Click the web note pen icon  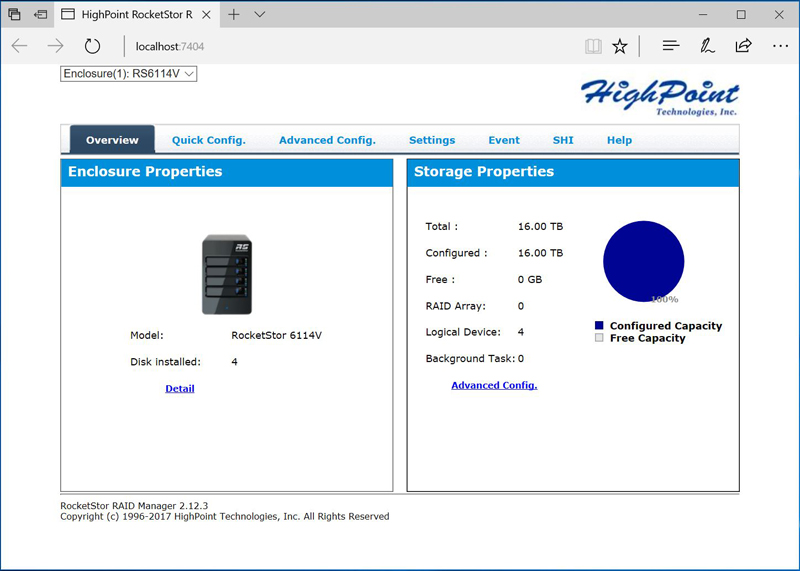pyautogui.click(x=707, y=46)
